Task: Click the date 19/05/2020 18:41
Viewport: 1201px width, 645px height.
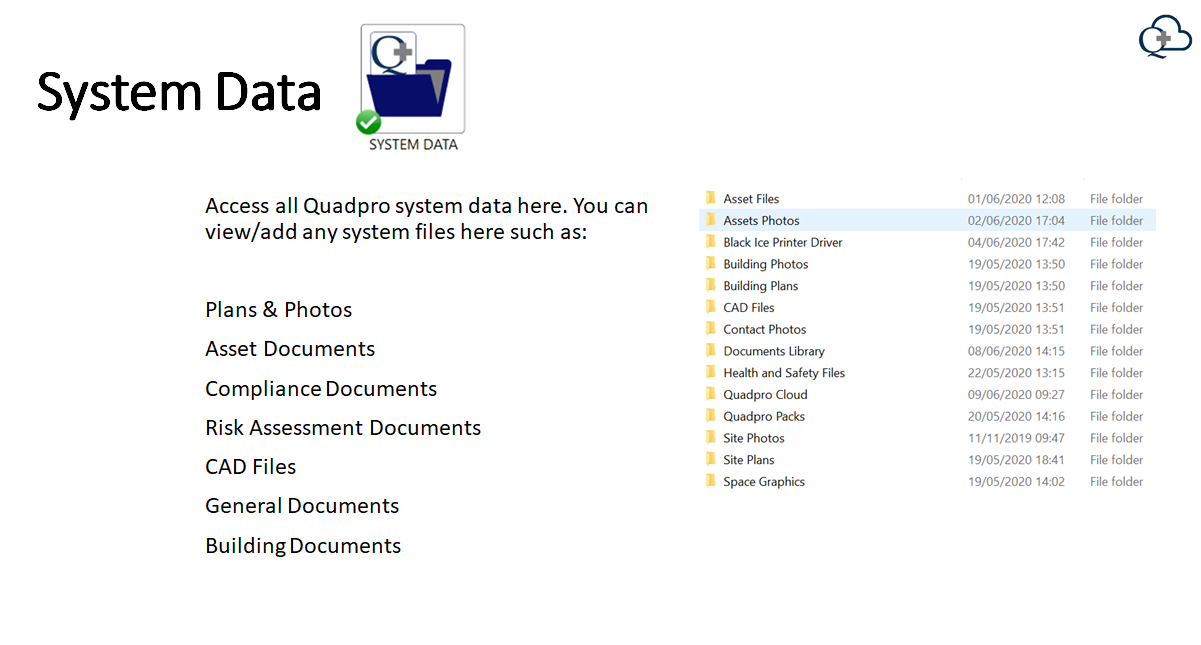Action: [1016, 460]
